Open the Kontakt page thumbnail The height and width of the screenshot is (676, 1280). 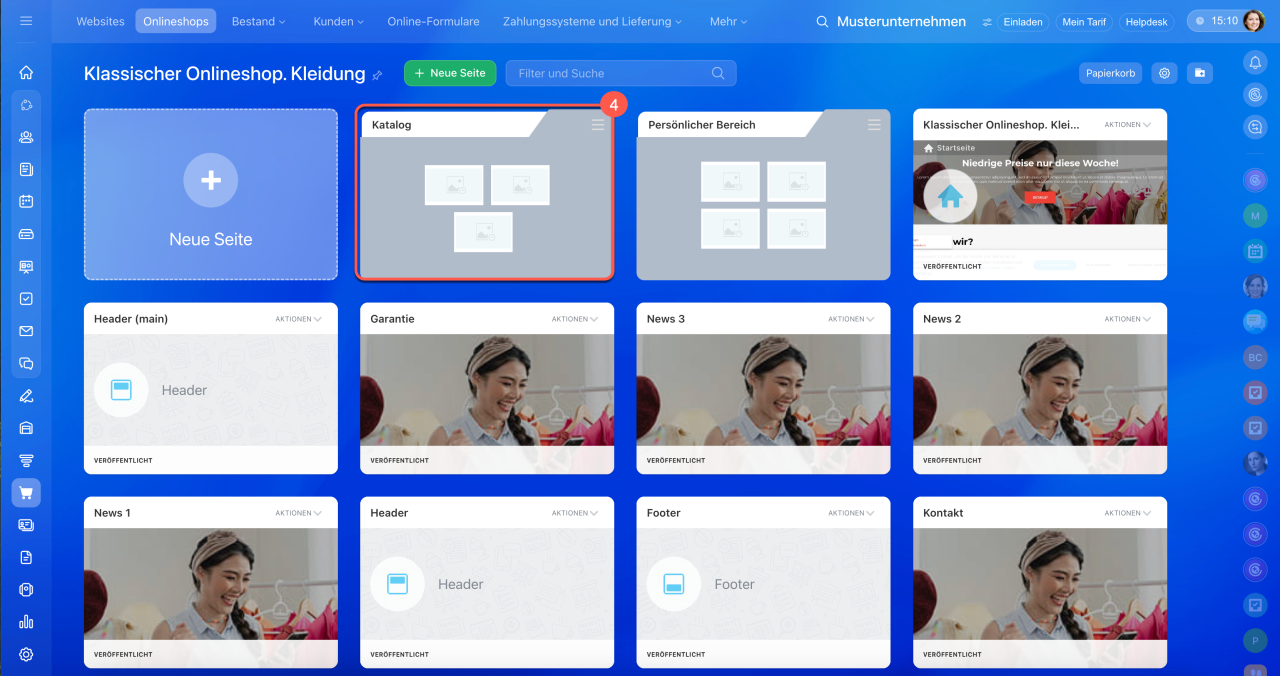[1040, 584]
